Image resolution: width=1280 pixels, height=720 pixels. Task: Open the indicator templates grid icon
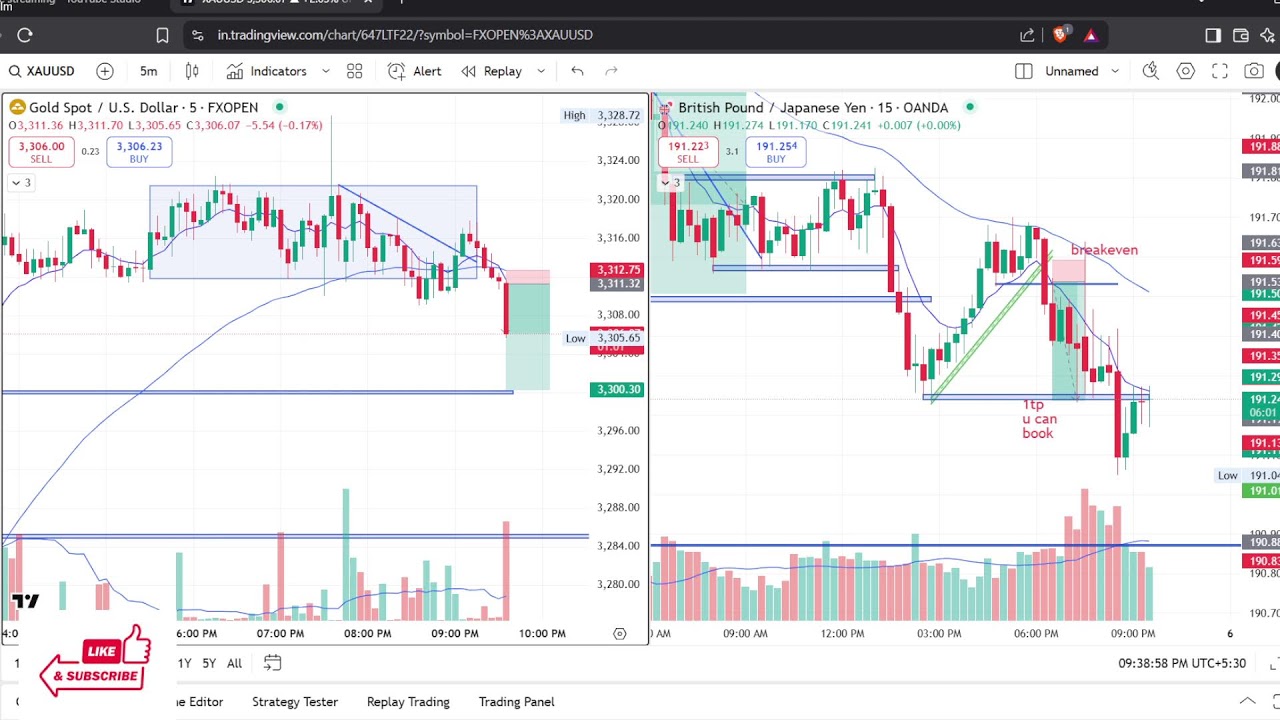(354, 71)
